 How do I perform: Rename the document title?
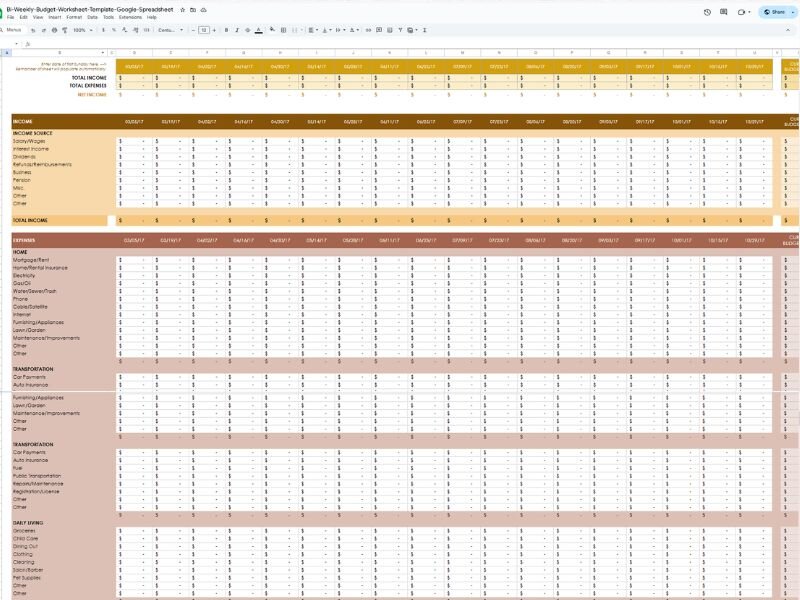[x=90, y=9]
